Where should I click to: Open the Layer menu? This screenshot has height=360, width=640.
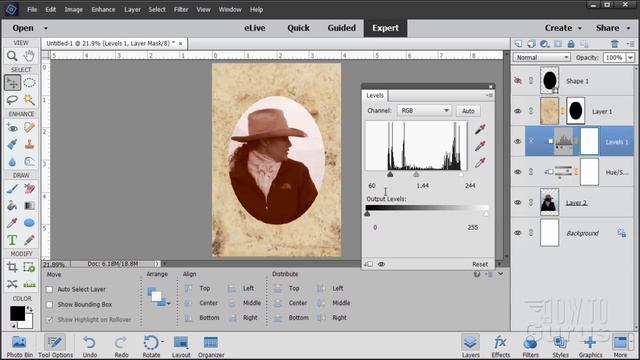tap(132, 9)
